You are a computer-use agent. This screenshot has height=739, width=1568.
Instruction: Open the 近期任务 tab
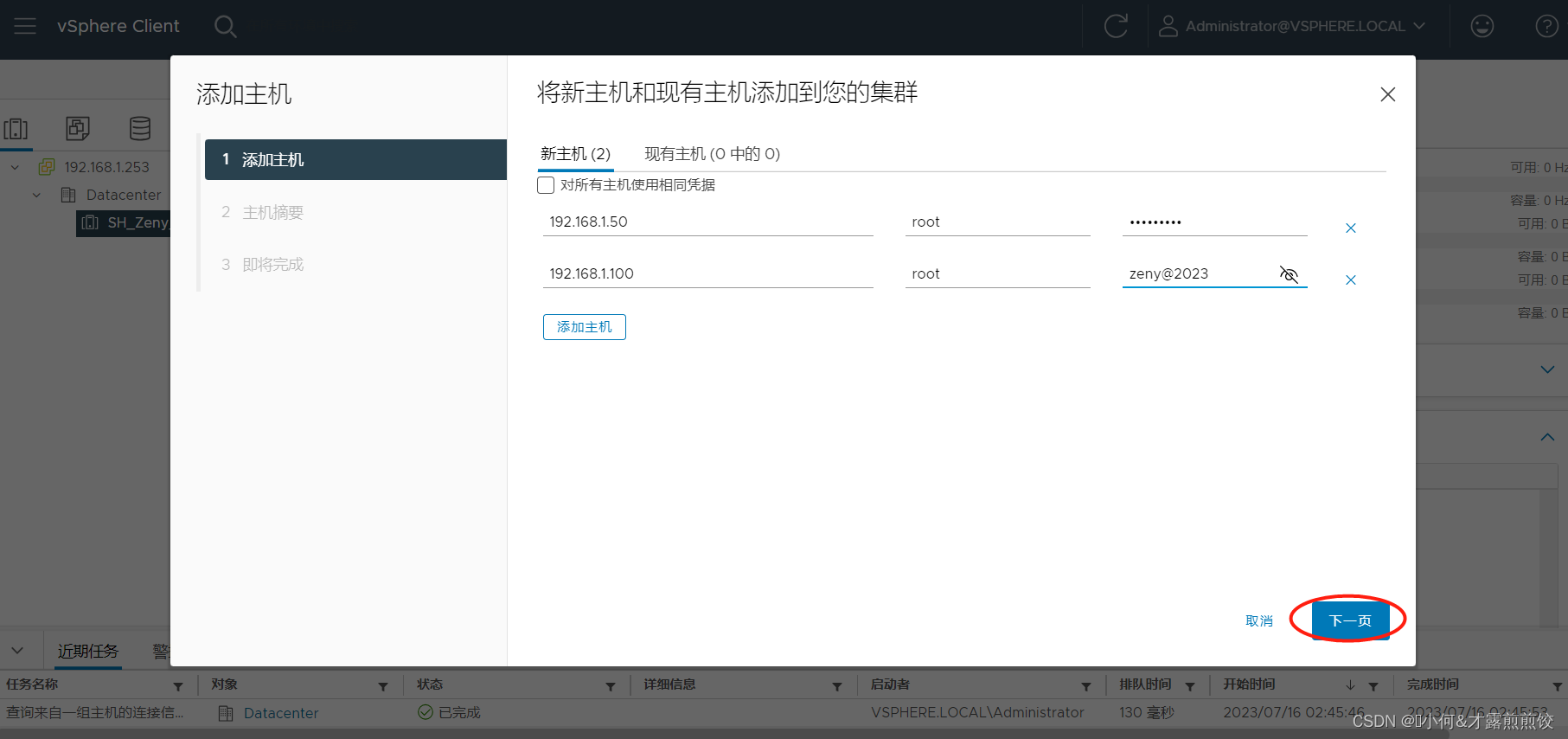87,651
